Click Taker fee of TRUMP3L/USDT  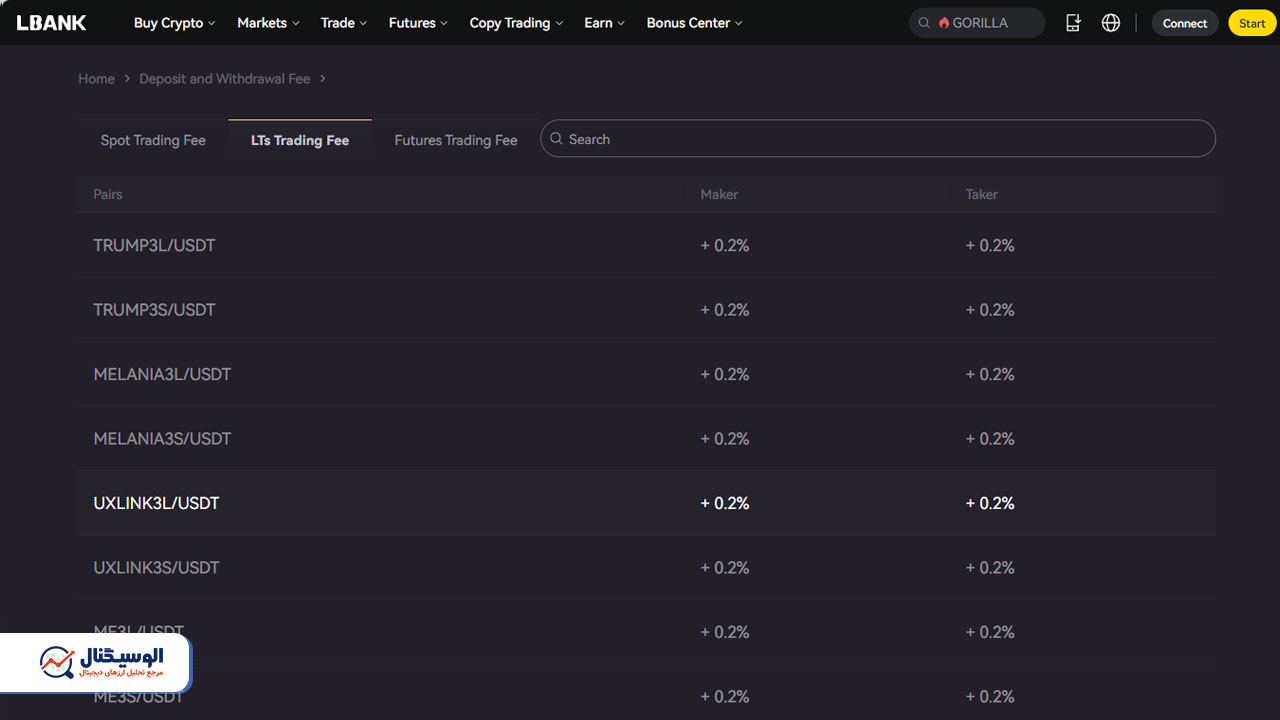[x=990, y=245]
